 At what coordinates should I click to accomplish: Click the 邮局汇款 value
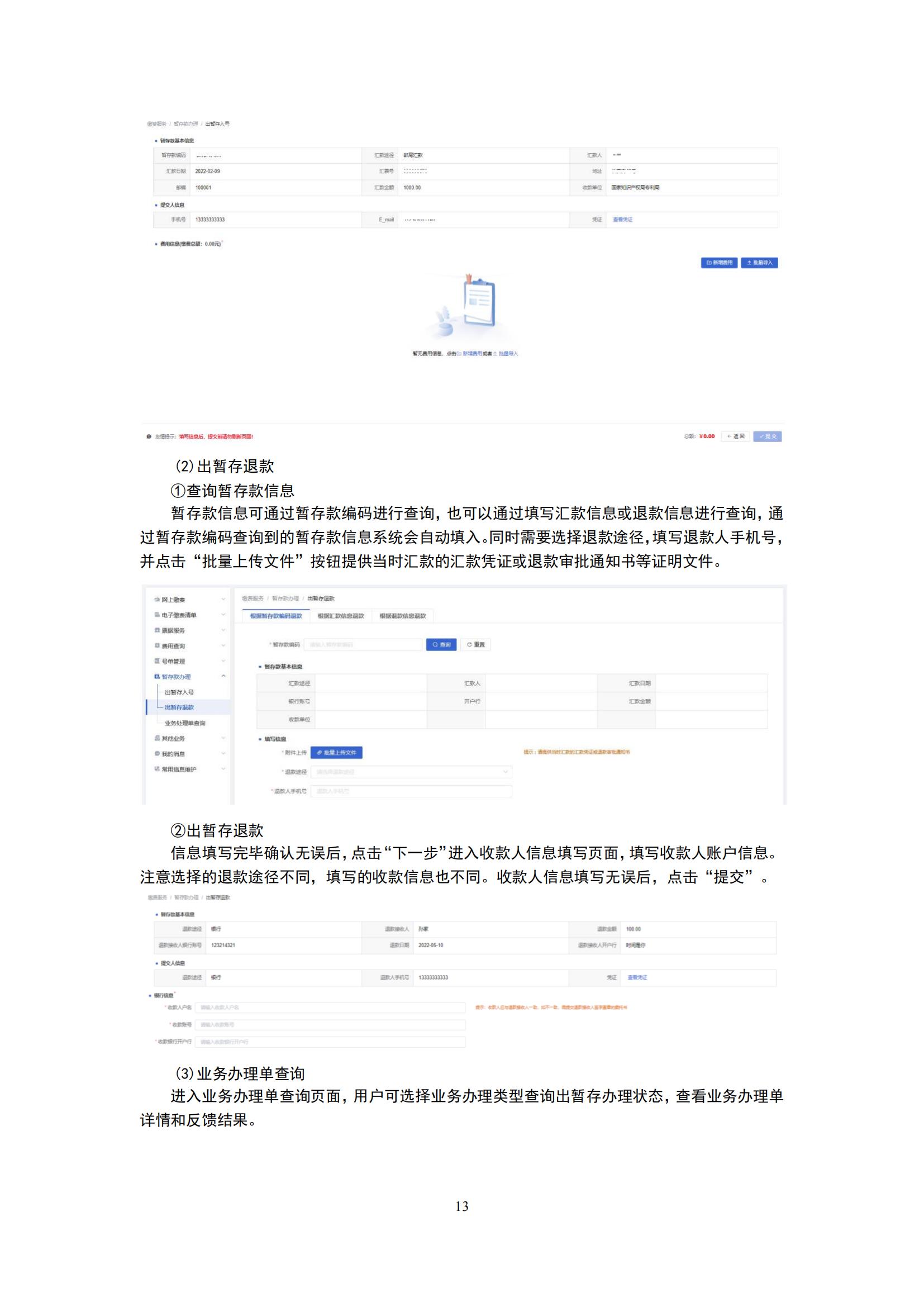413,155
